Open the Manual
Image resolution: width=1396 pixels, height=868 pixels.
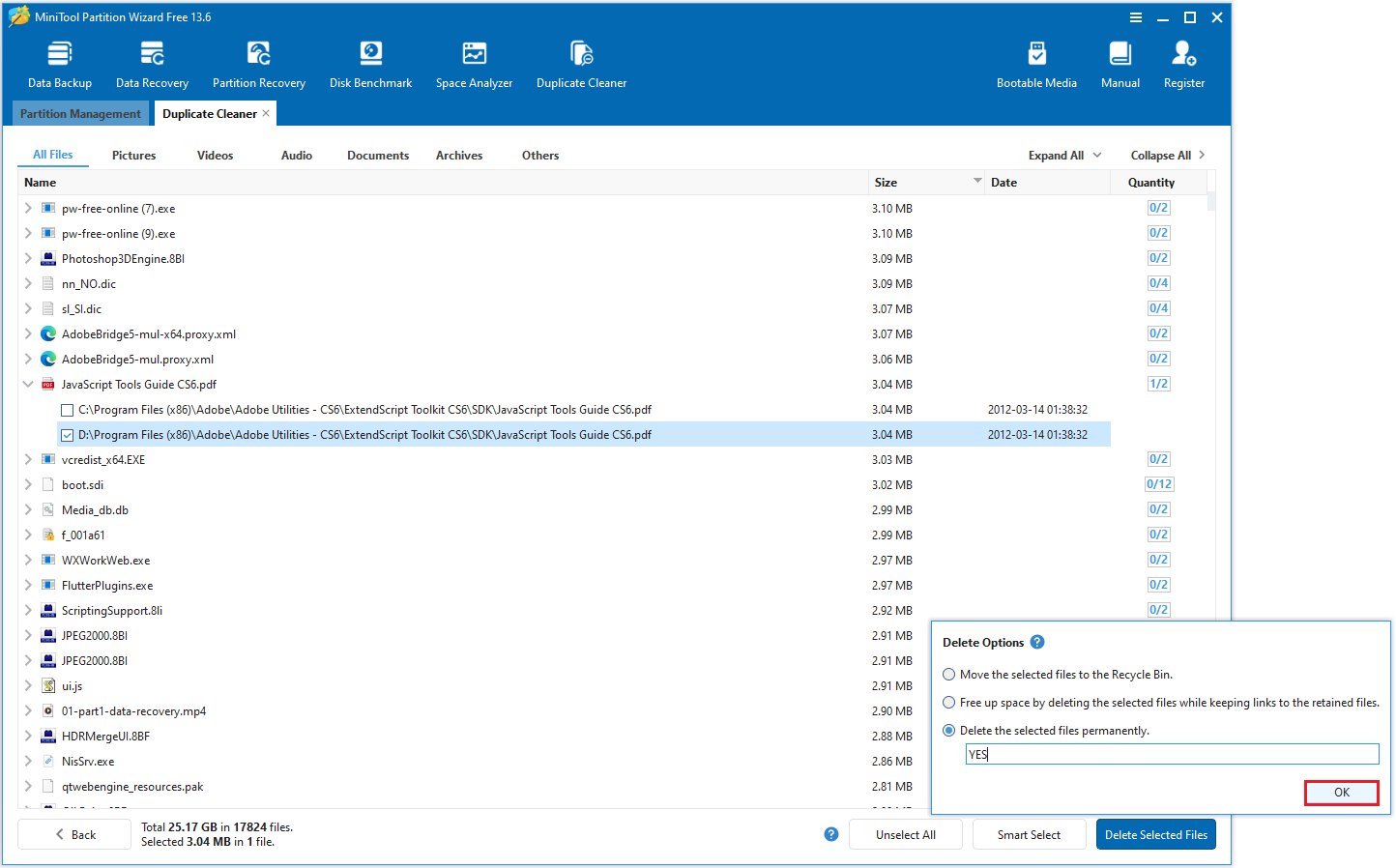coord(1120,63)
